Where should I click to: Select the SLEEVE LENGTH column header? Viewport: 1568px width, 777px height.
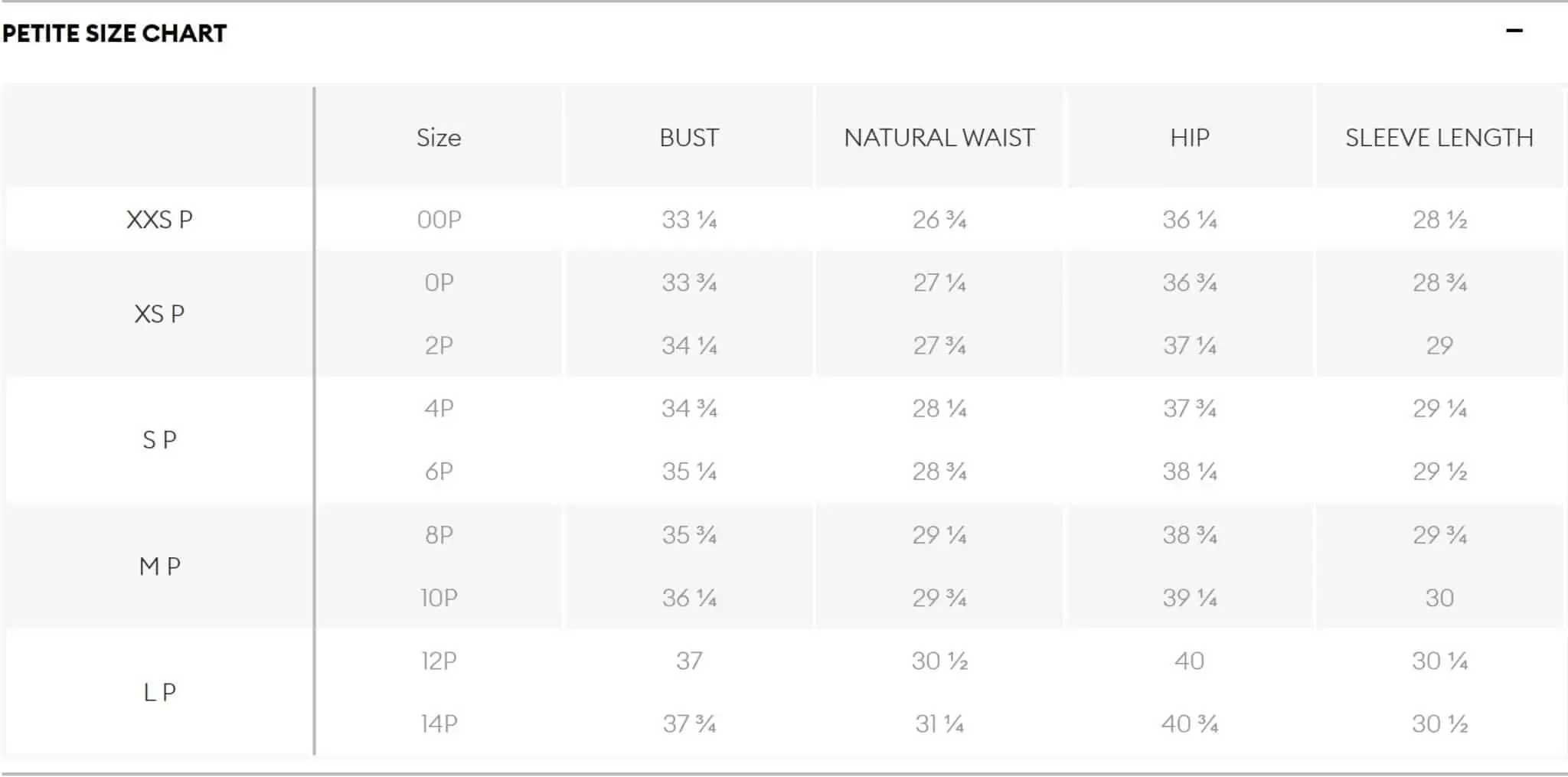(1439, 138)
